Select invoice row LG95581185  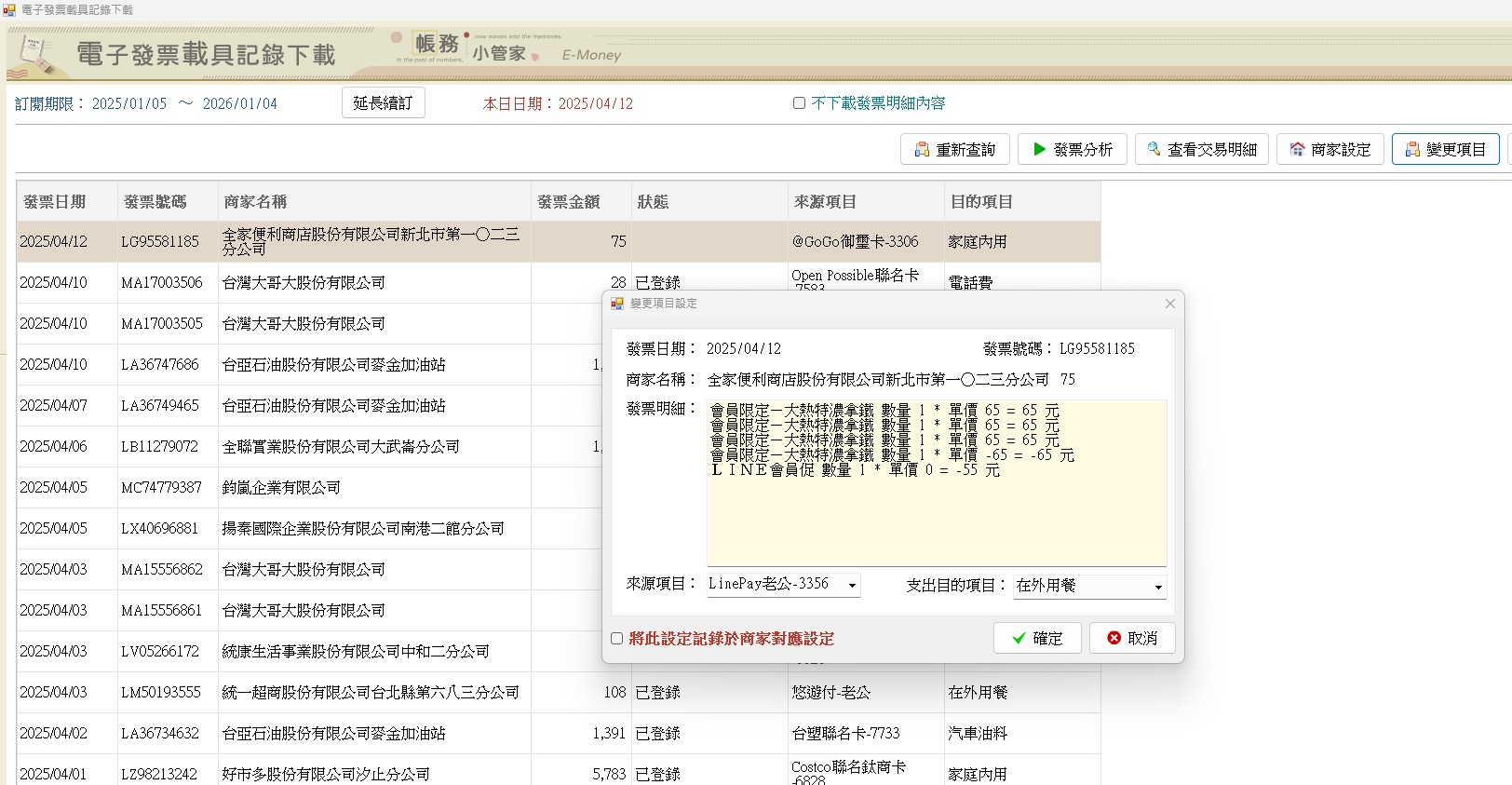(559, 241)
